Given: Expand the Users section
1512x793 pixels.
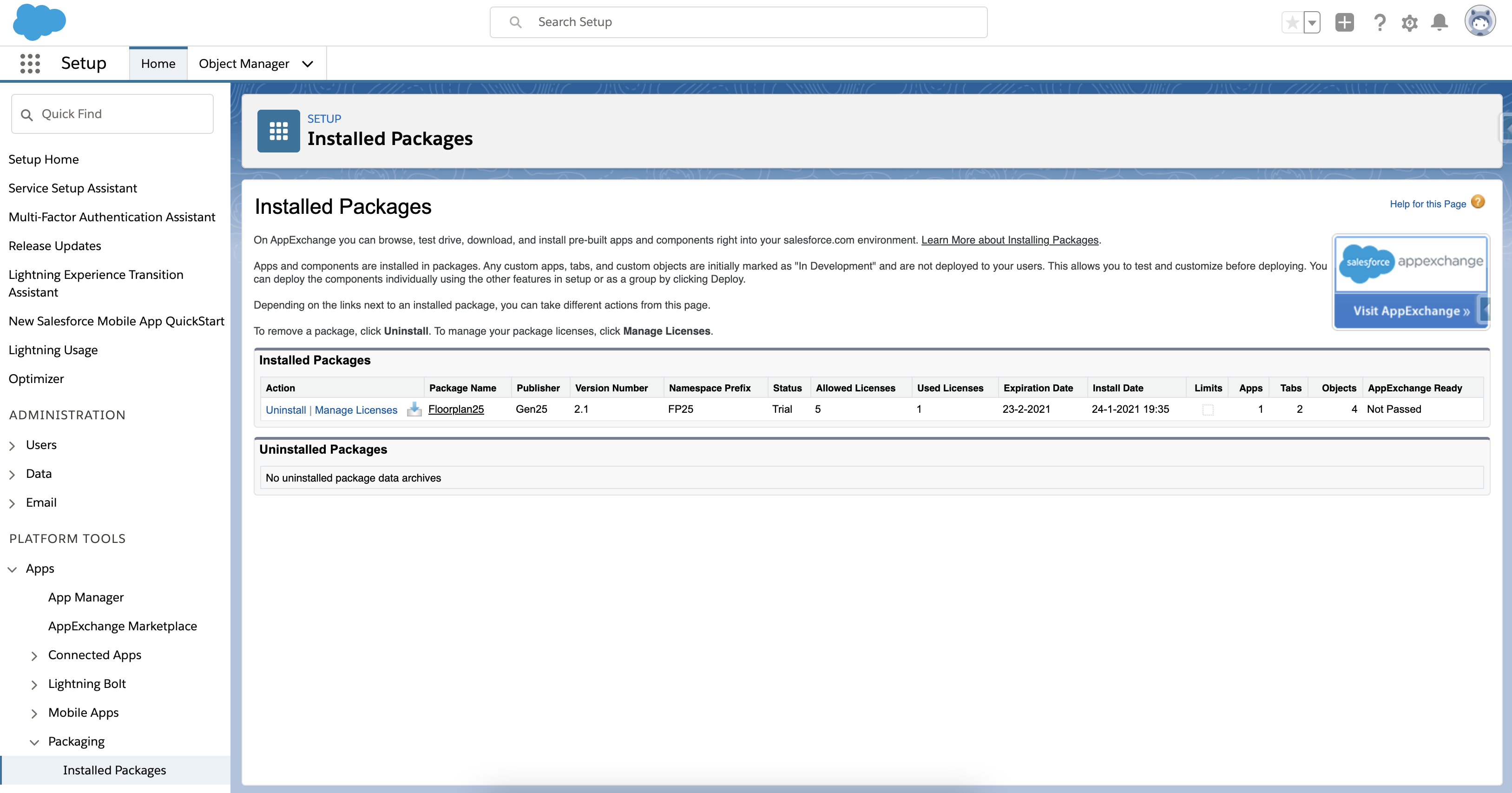Looking at the screenshot, I should [x=13, y=445].
